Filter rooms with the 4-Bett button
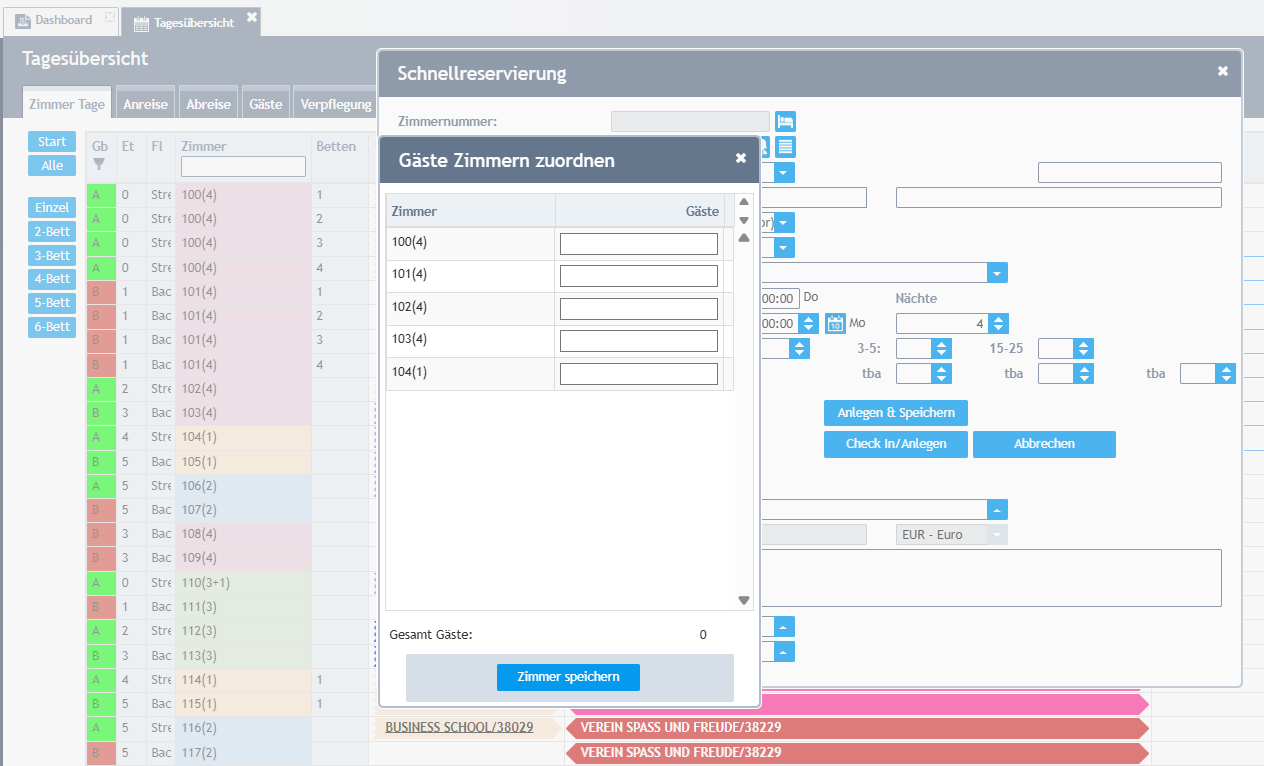Viewport: 1264px width, 766px height. 52,279
